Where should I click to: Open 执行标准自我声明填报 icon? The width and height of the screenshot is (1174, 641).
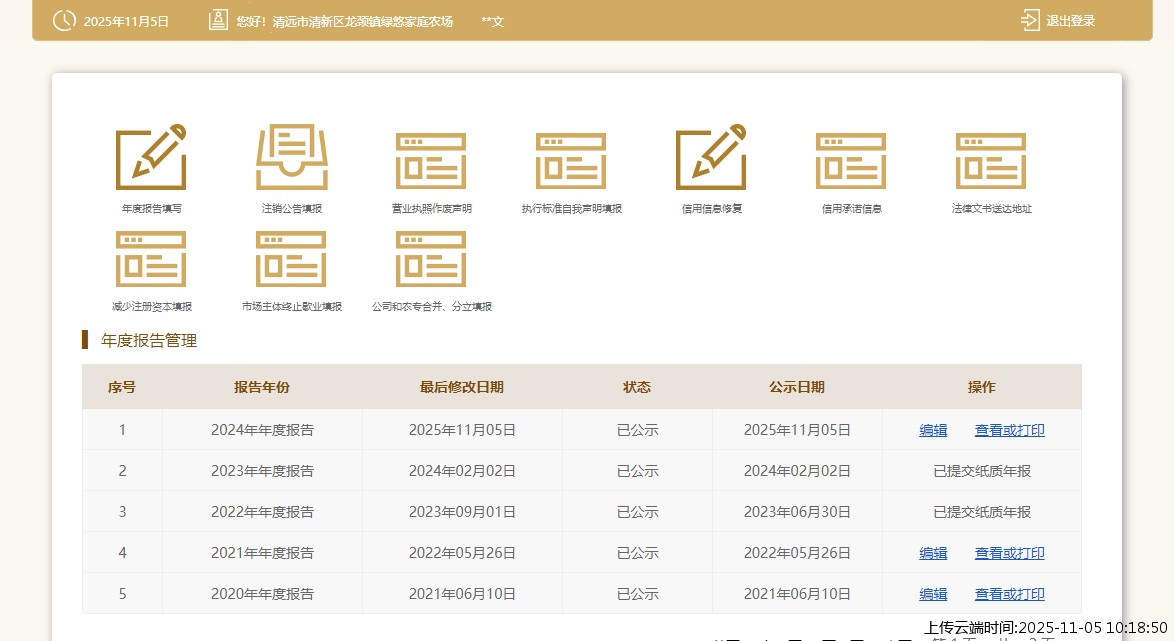[571, 160]
